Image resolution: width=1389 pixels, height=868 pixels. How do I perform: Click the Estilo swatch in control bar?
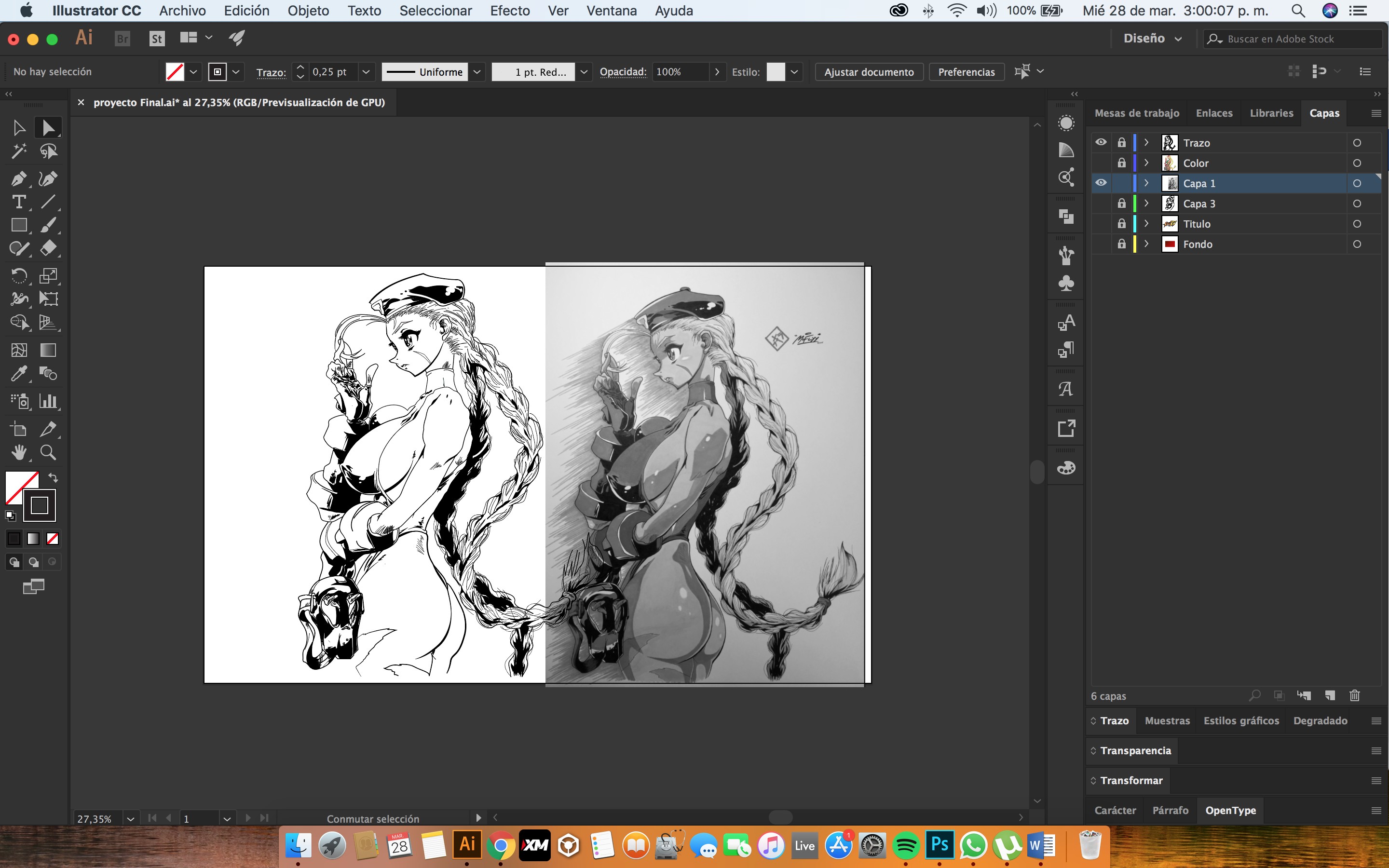click(x=776, y=72)
